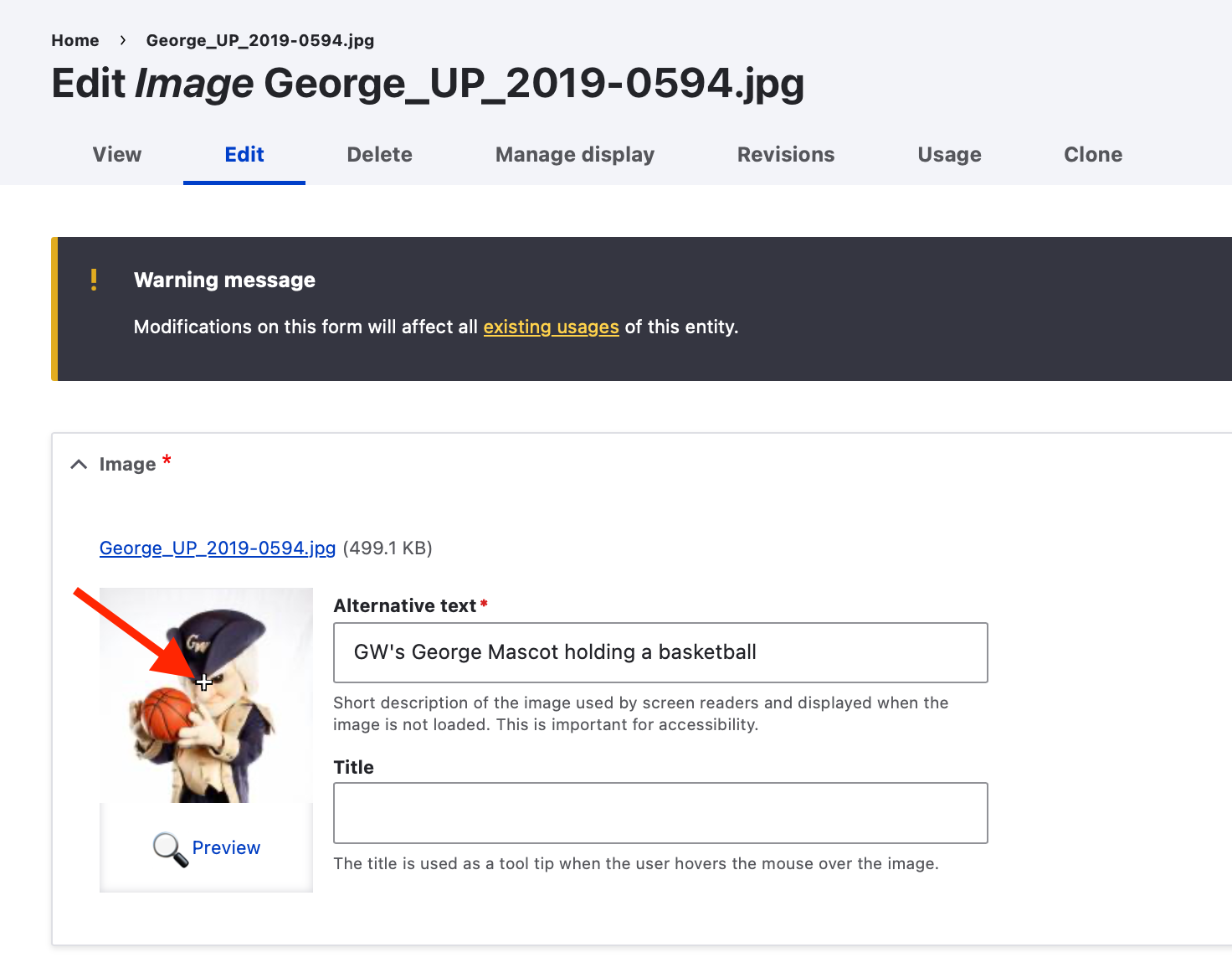
Task: Select the Edit tab
Action: point(244,155)
